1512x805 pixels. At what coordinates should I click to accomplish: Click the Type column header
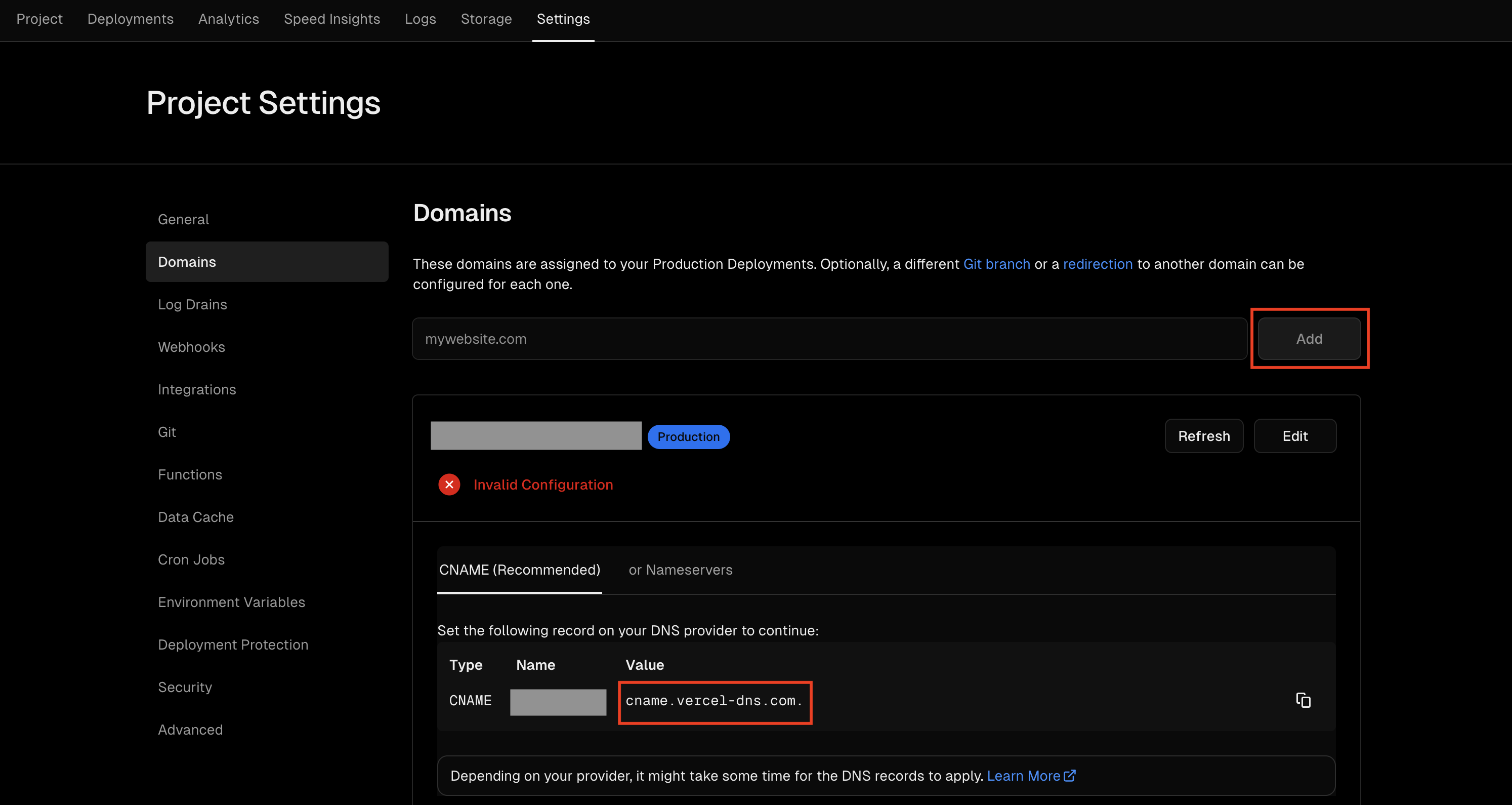click(x=466, y=665)
